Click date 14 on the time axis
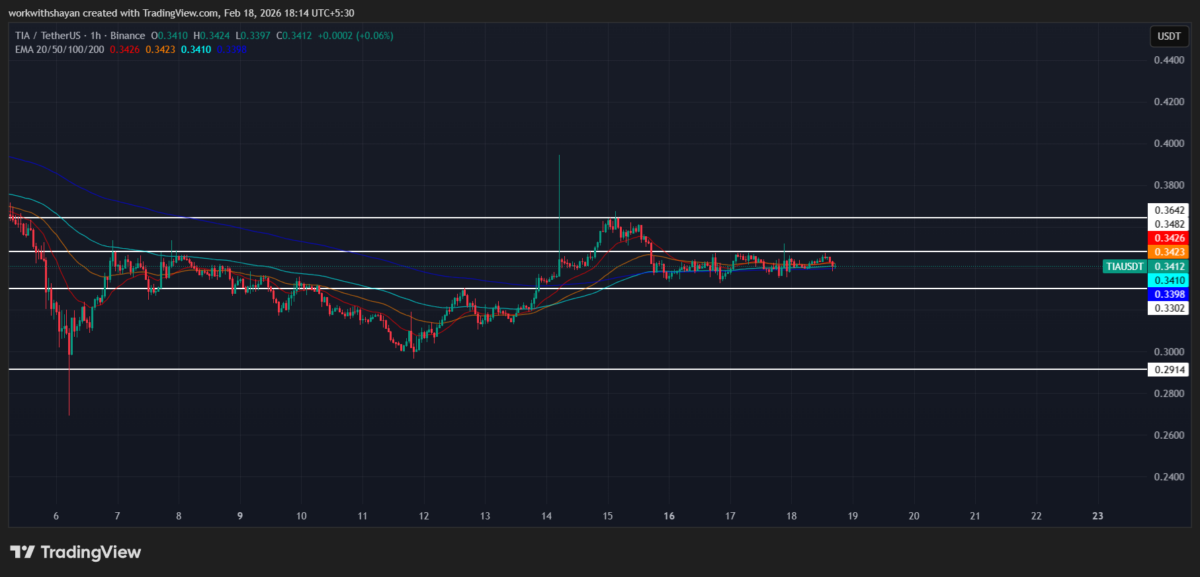 (x=547, y=516)
